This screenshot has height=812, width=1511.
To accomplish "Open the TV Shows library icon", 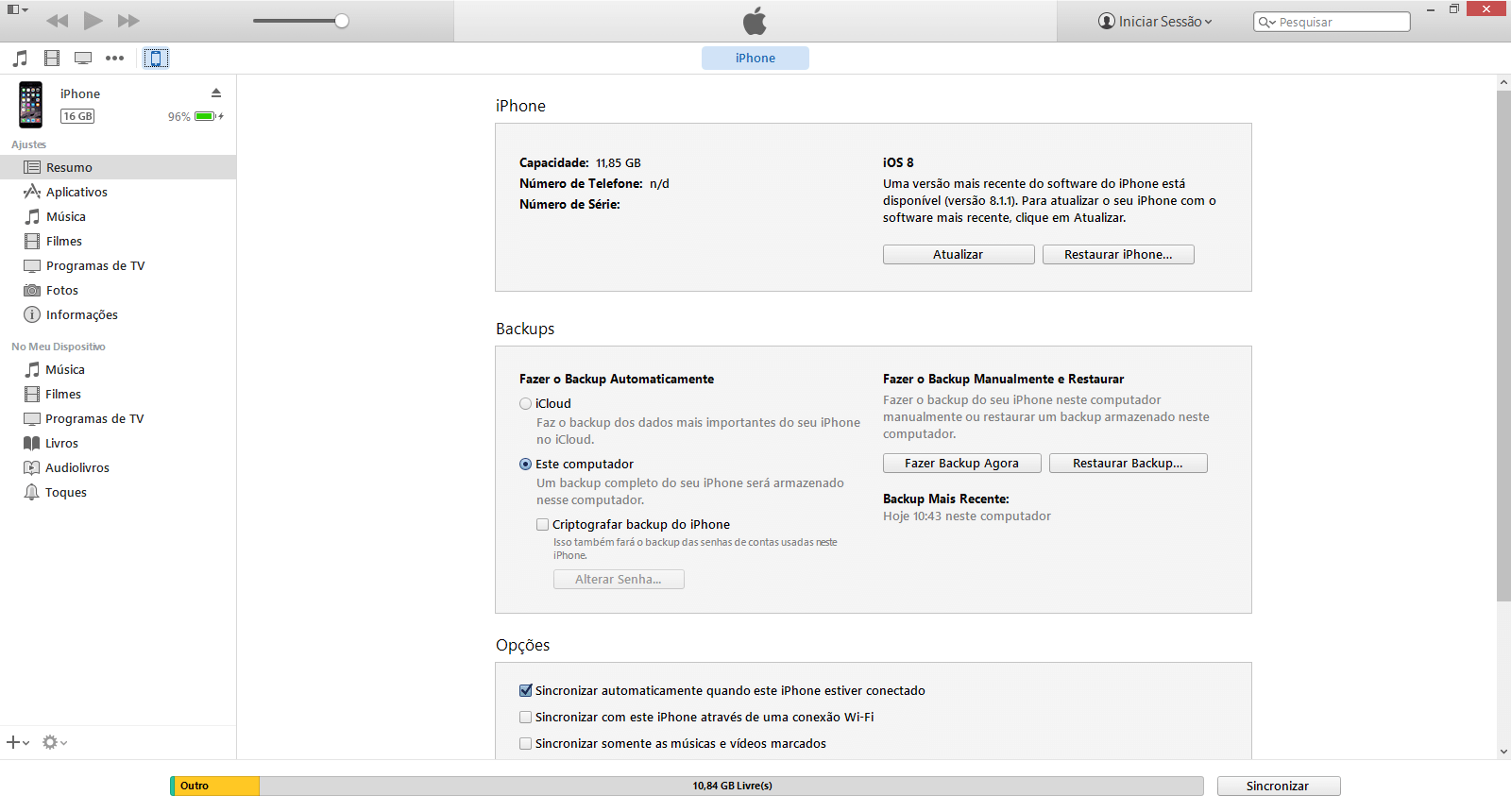I will click(x=83, y=59).
